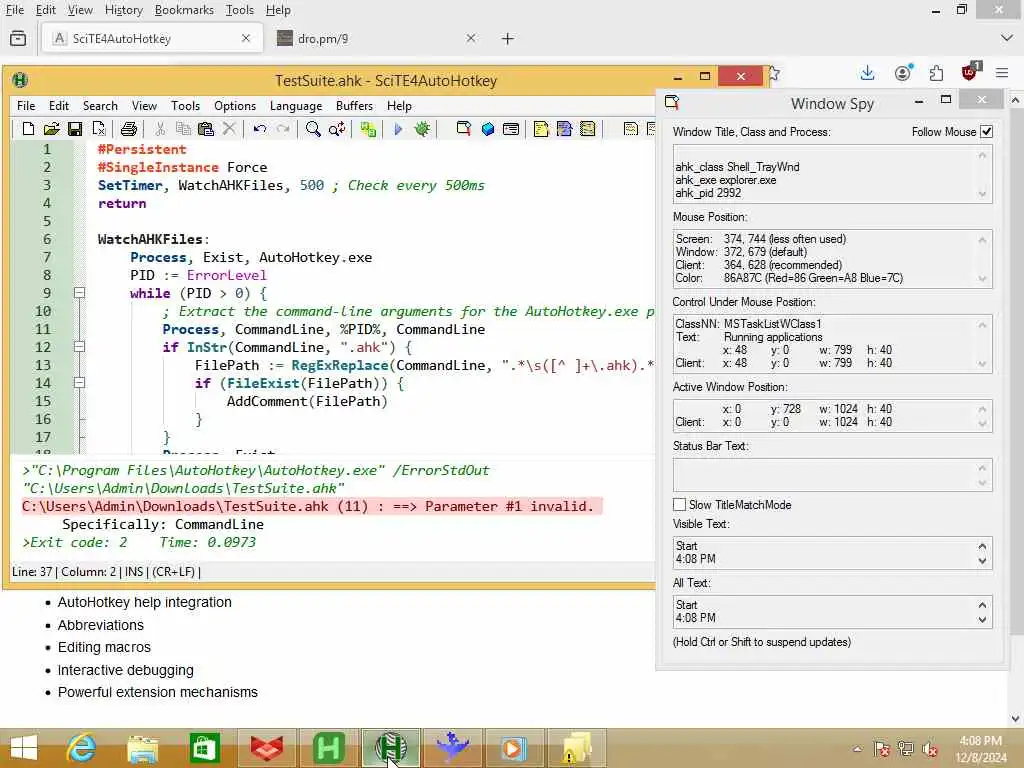Start debugging with the green bug icon
Viewport: 1024px width, 768px height.
pyautogui.click(x=422, y=129)
